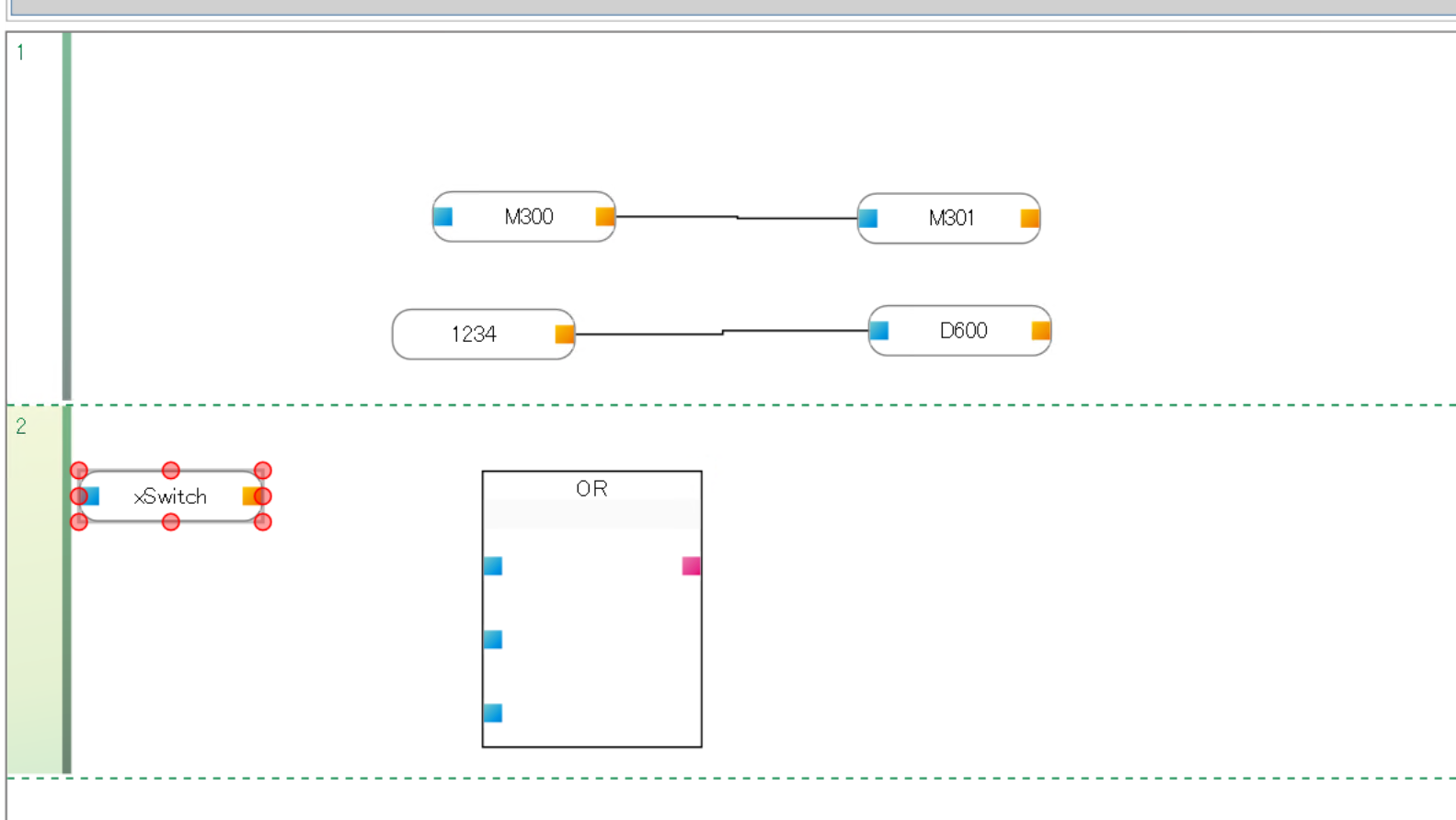Select the D600 variable block
This screenshot has width=1456, height=820.
(962, 331)
